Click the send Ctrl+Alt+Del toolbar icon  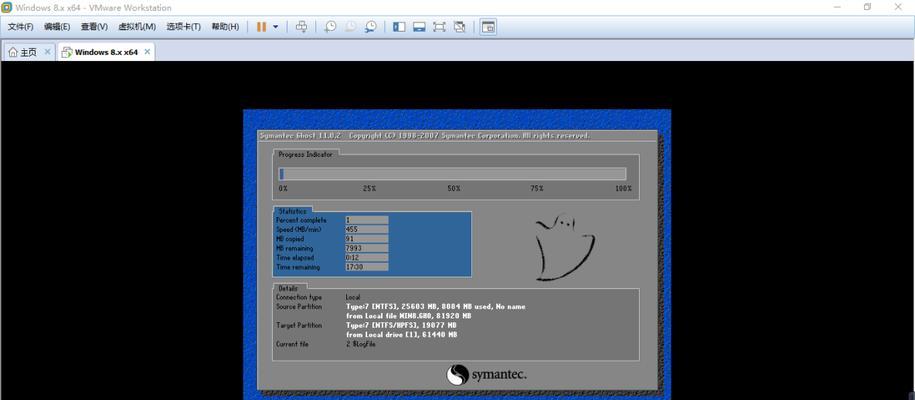[x=301, y=27]
